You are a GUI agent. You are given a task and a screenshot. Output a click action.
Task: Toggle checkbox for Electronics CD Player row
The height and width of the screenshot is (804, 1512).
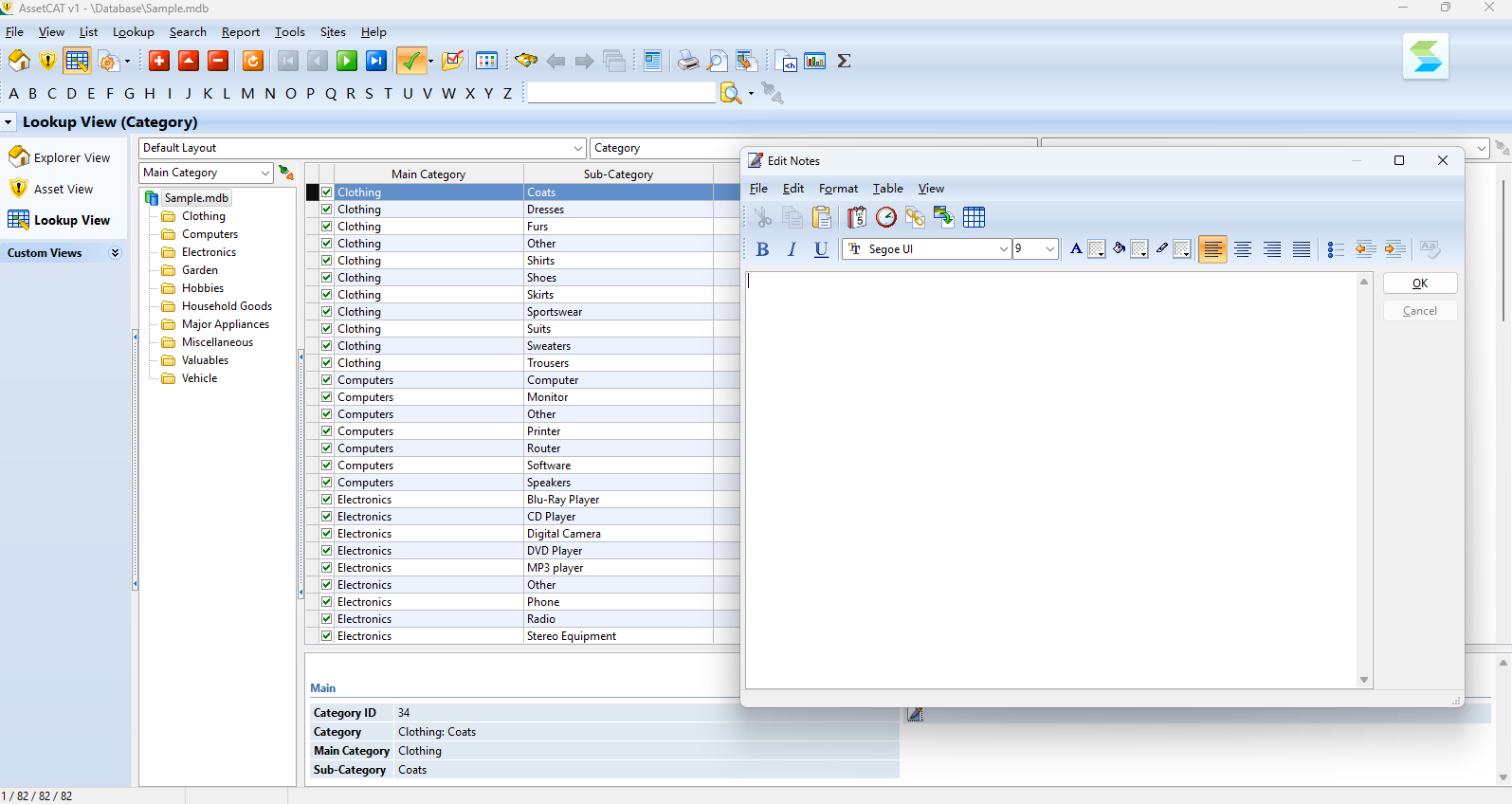327,516
